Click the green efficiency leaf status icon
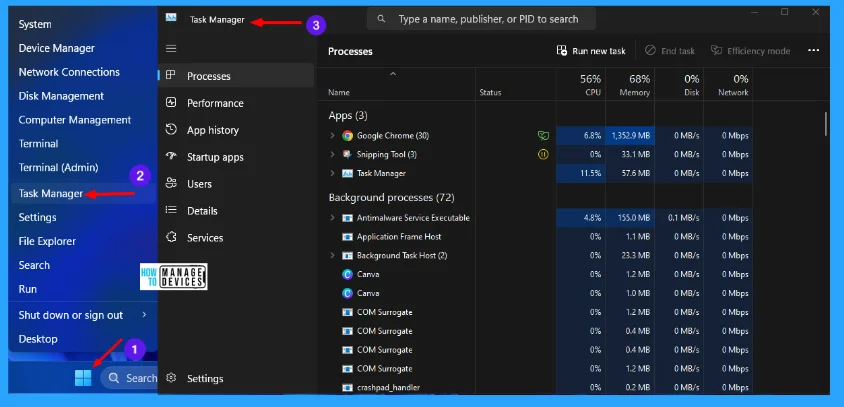844x407 pixels. (x=543, y=136)
